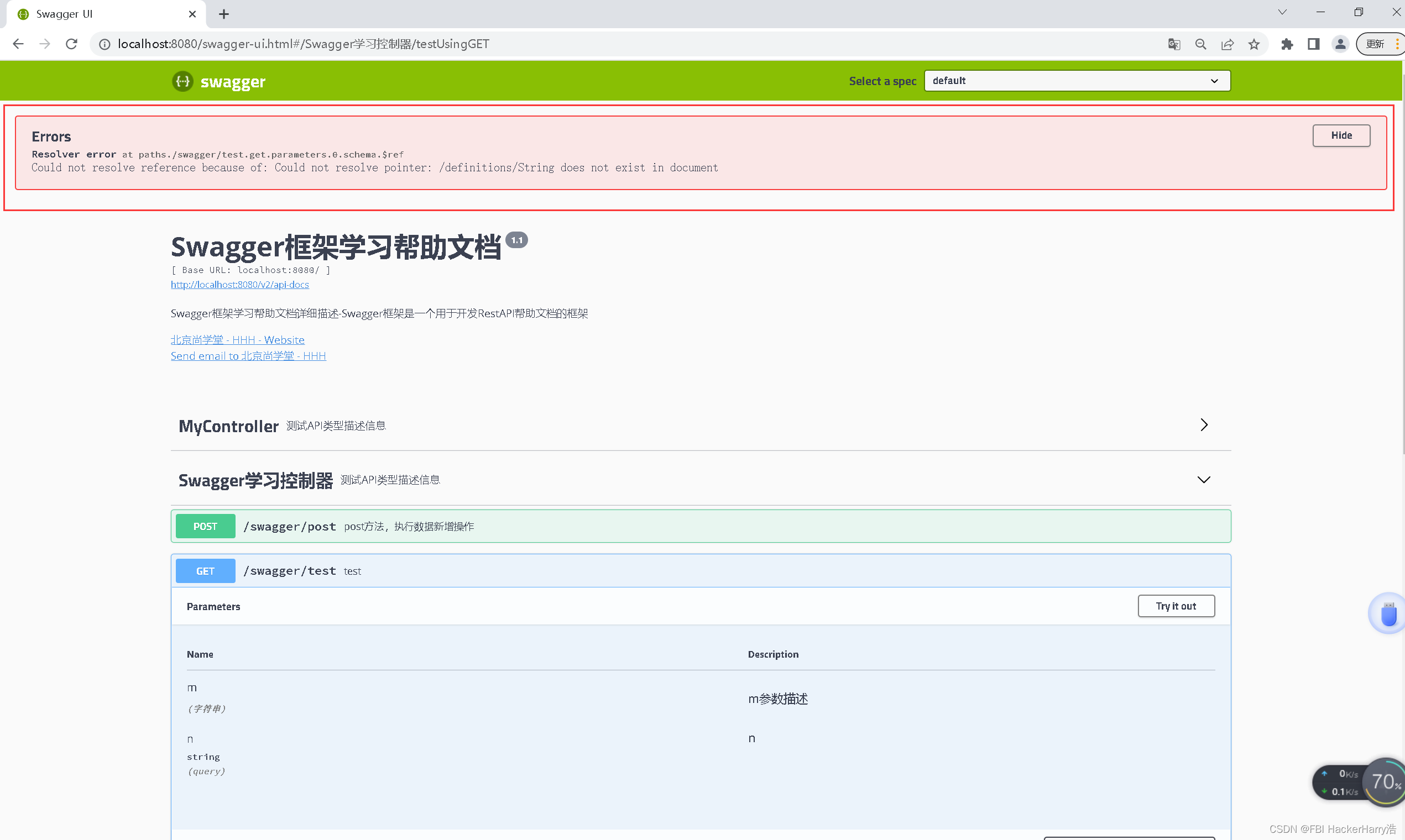Open the Select a spec dropdown
The height and width of the screenshot is (840, 1405).
1075,80
